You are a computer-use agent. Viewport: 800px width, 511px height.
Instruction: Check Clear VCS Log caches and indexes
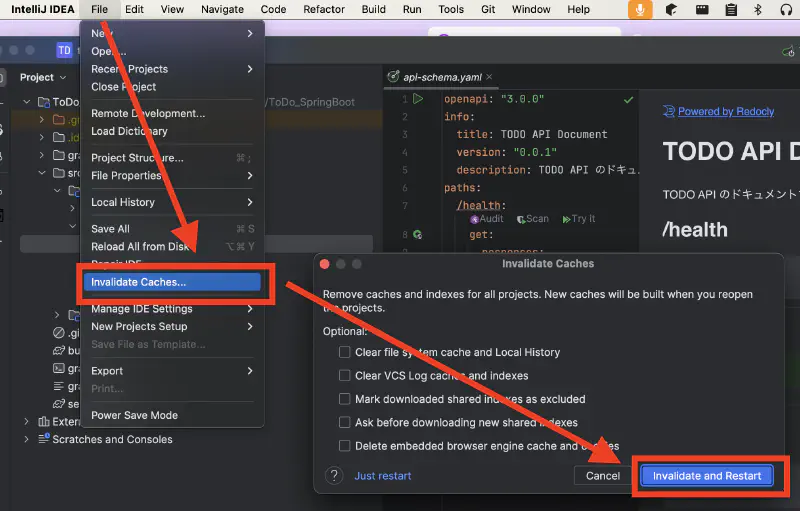[345, 376]
